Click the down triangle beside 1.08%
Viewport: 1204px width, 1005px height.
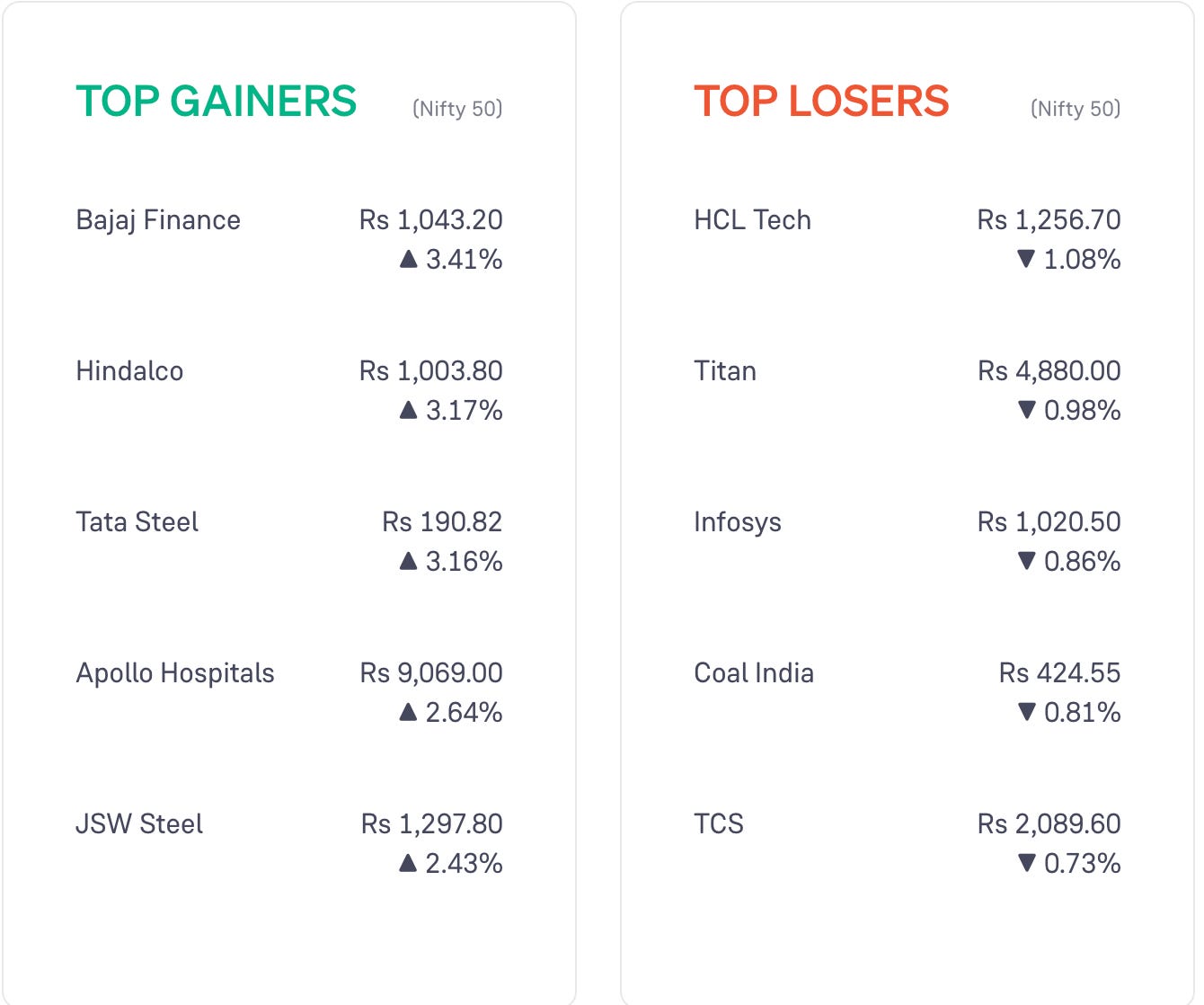click(x=1026, y=260)
